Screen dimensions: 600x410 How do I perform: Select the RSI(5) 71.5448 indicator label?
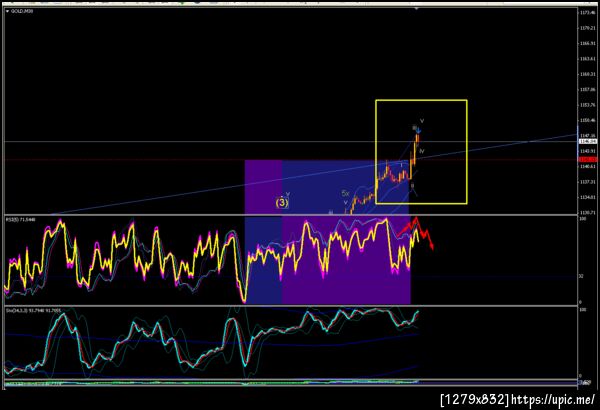pyautogui.click(x=20, y=220)
